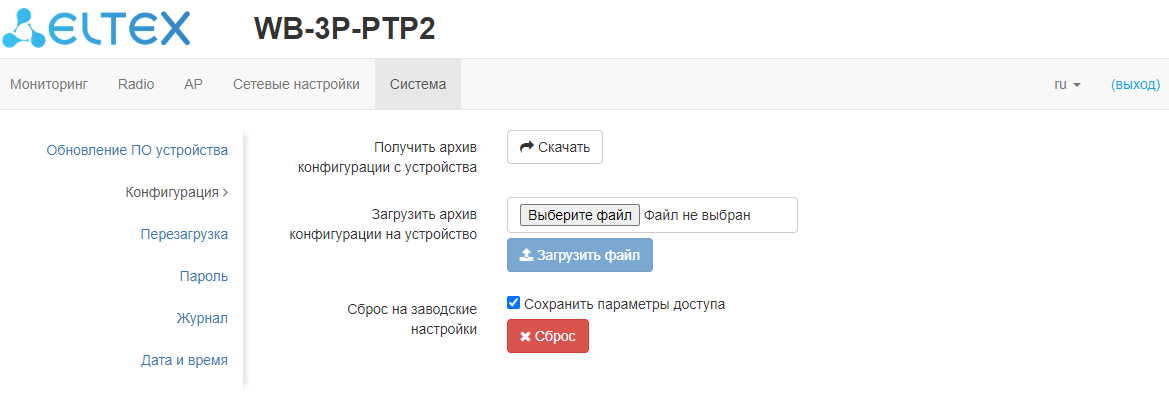Viewport: 1169px width, 403px height.
Task: Click the Файл не выбран file field
Action: (x=696, y=214)
